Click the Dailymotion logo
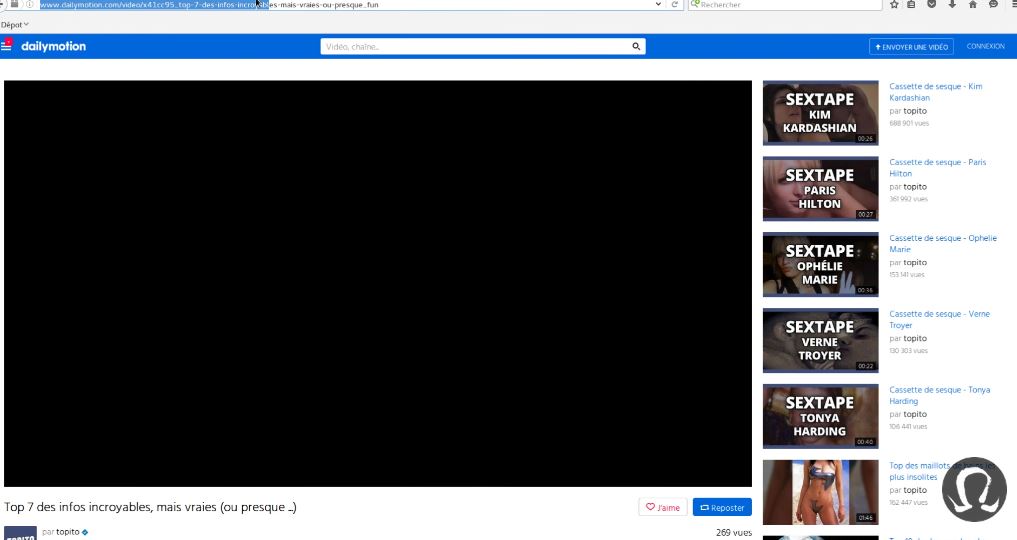1017x540 pixels. (53, 46)
